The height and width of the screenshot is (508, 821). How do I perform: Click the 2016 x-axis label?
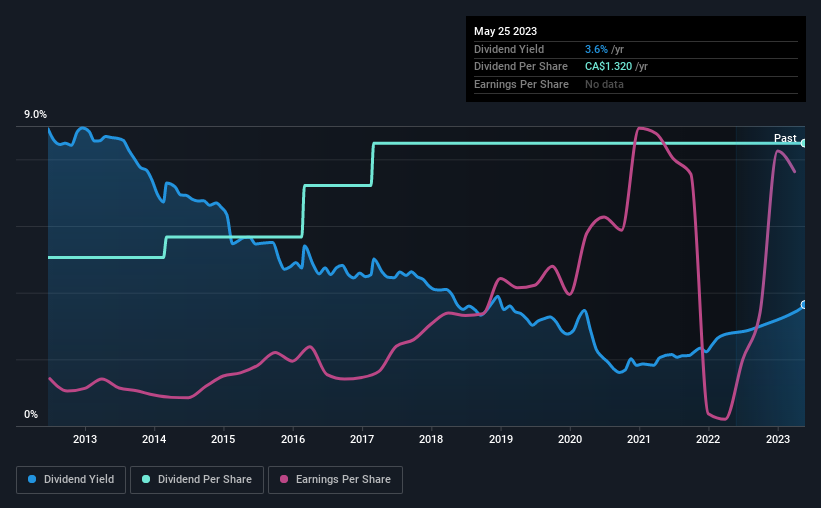(293, 439)
